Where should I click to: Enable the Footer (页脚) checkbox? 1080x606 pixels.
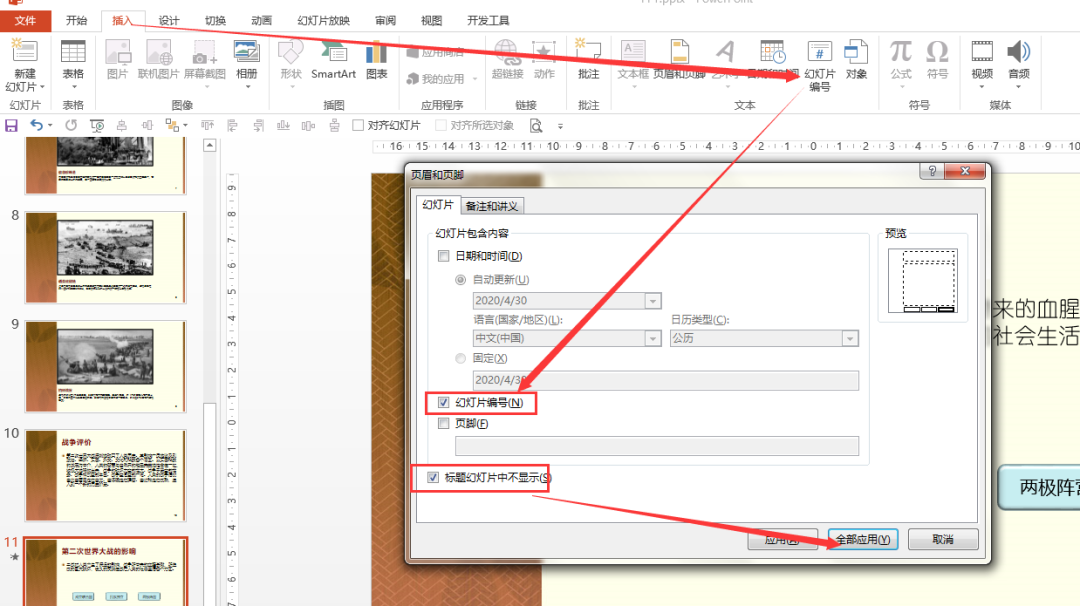click(x=444, y=424)
